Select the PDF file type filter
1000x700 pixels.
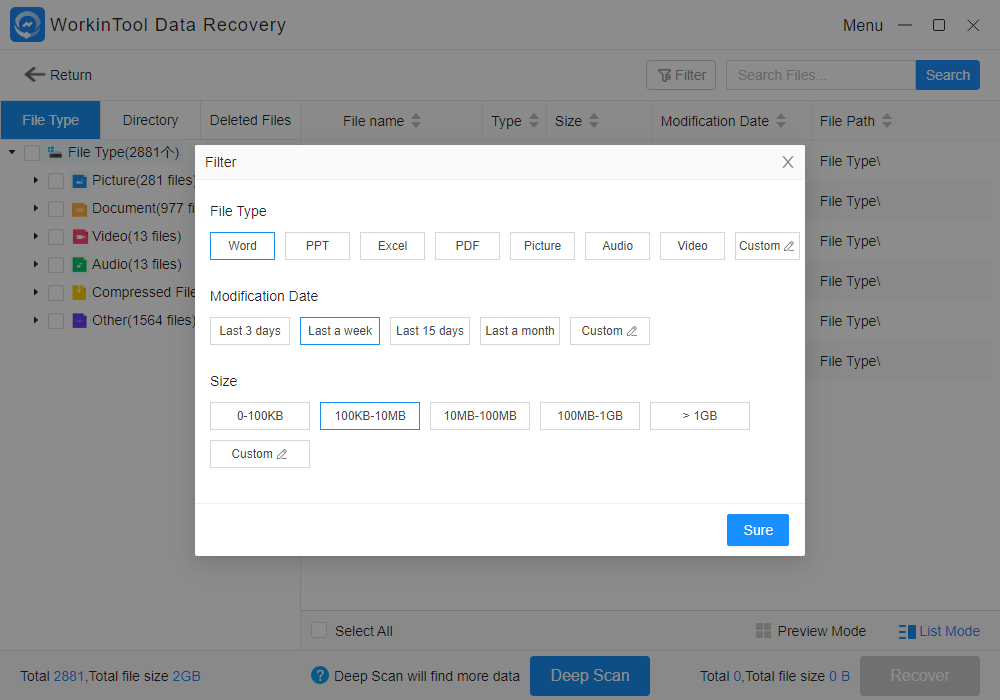[467, 246]
